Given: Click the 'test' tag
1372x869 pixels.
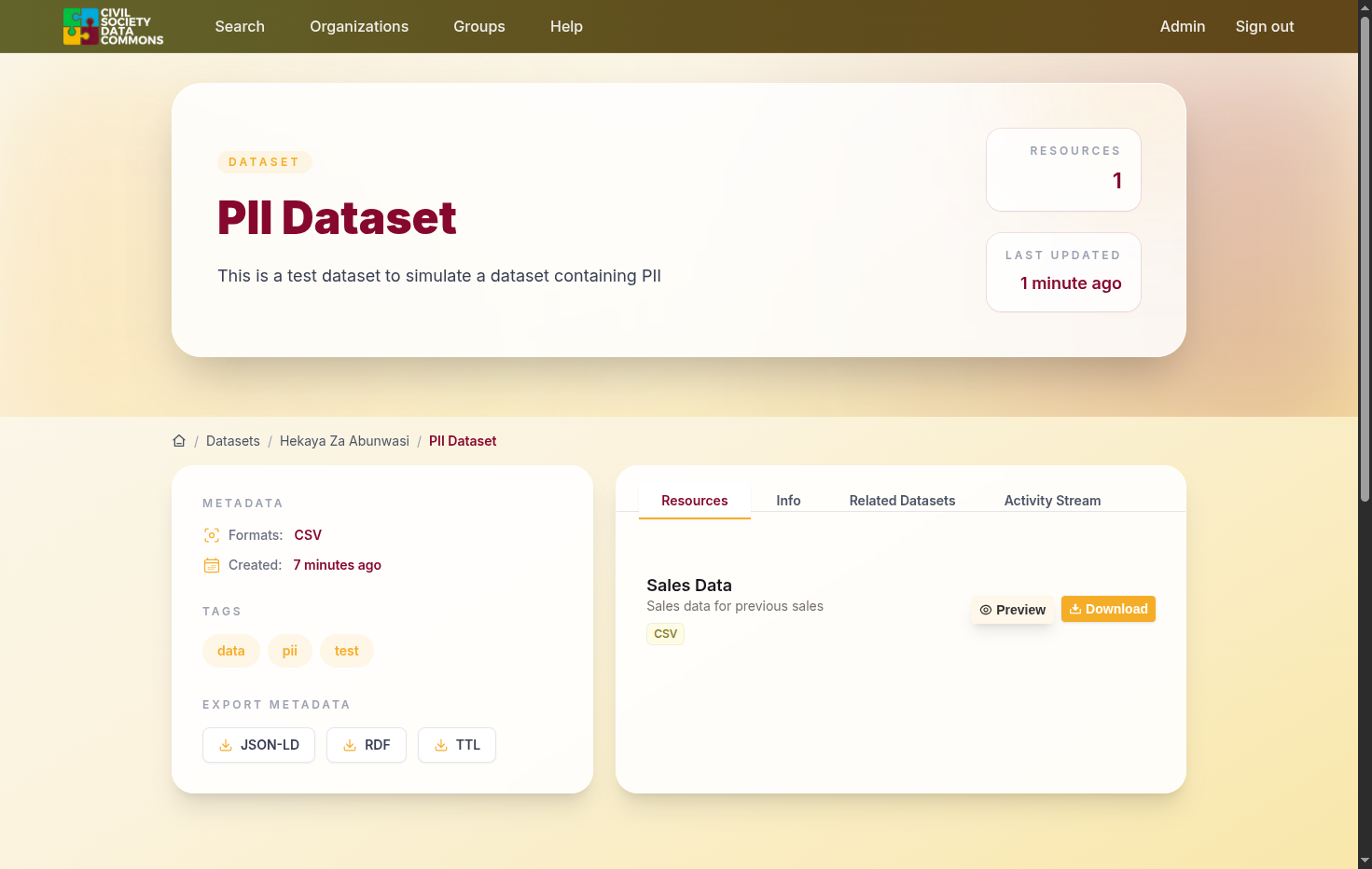Looking at the screenshot, I should coord(347,651).
